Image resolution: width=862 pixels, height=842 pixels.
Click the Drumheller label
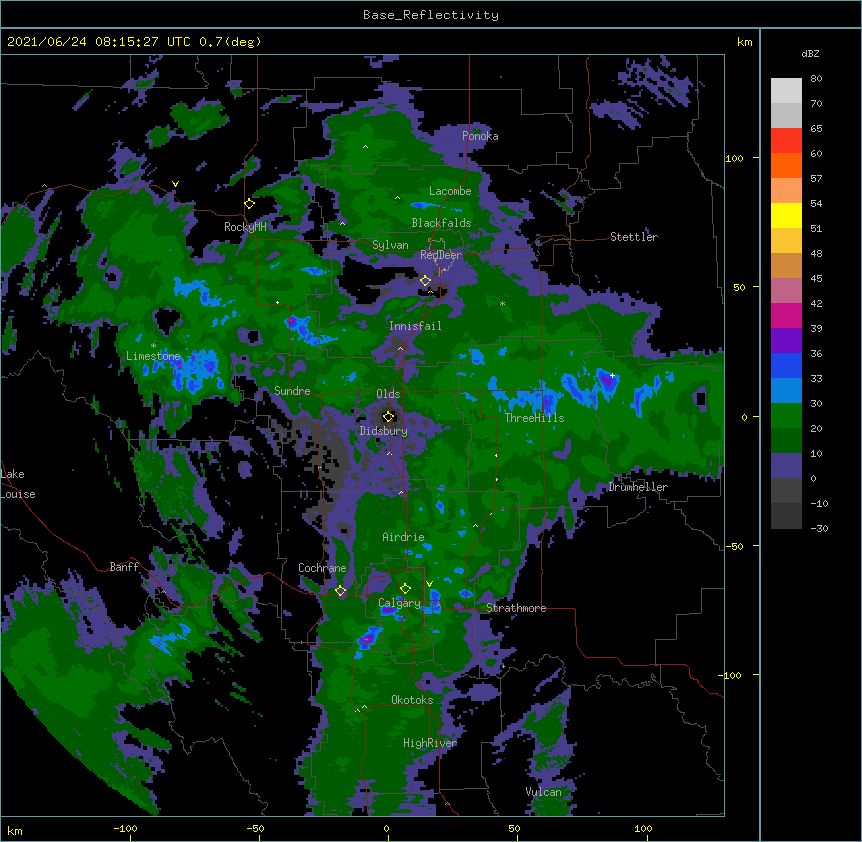tap(638, 487)
